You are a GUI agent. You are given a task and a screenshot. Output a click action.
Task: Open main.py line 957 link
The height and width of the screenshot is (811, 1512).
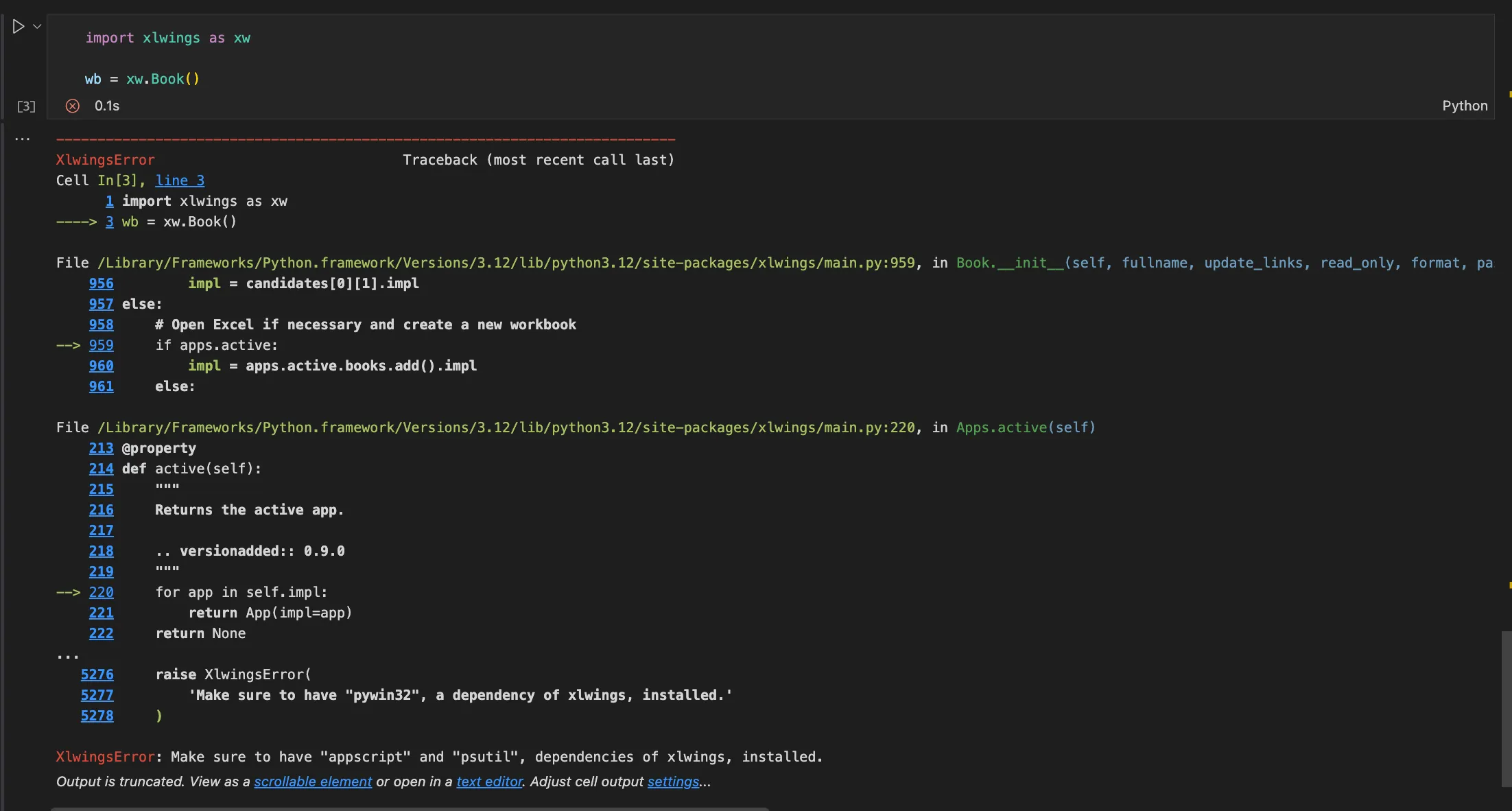point(102,304)
